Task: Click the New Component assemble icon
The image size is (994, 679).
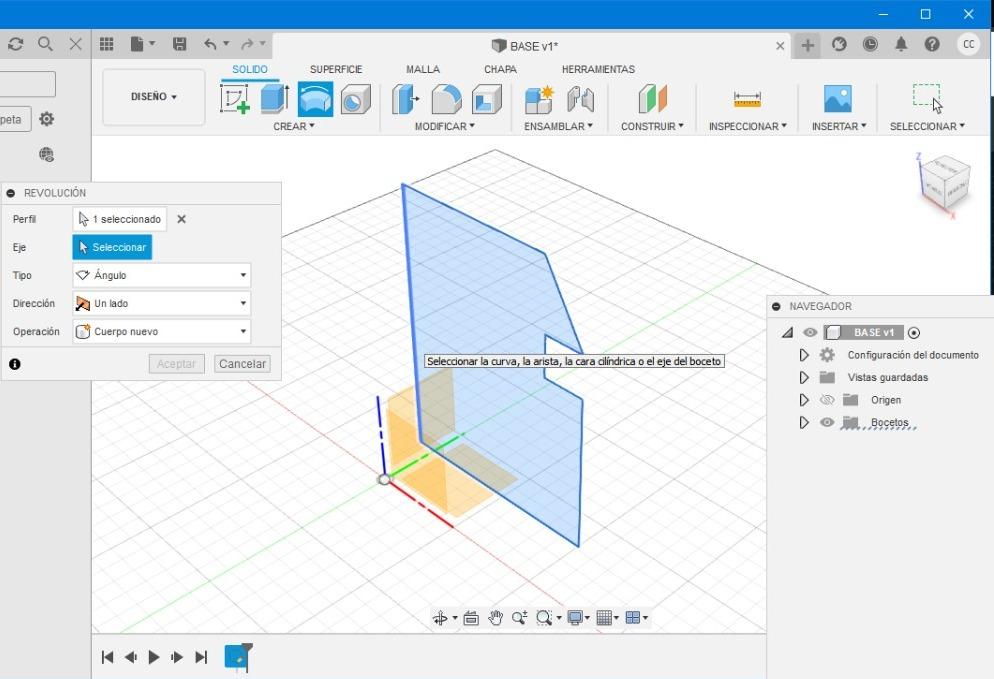Action: pyautogui.click(x=539, y=100)
